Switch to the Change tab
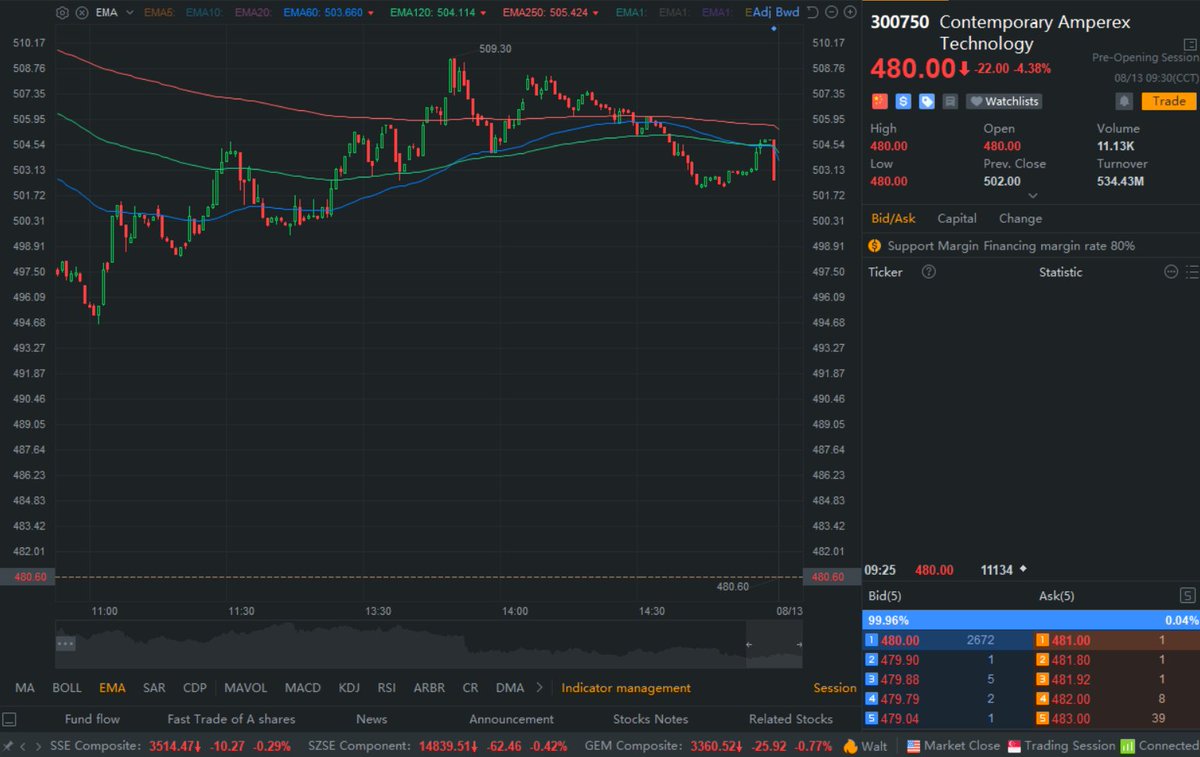 point(1020,218)
